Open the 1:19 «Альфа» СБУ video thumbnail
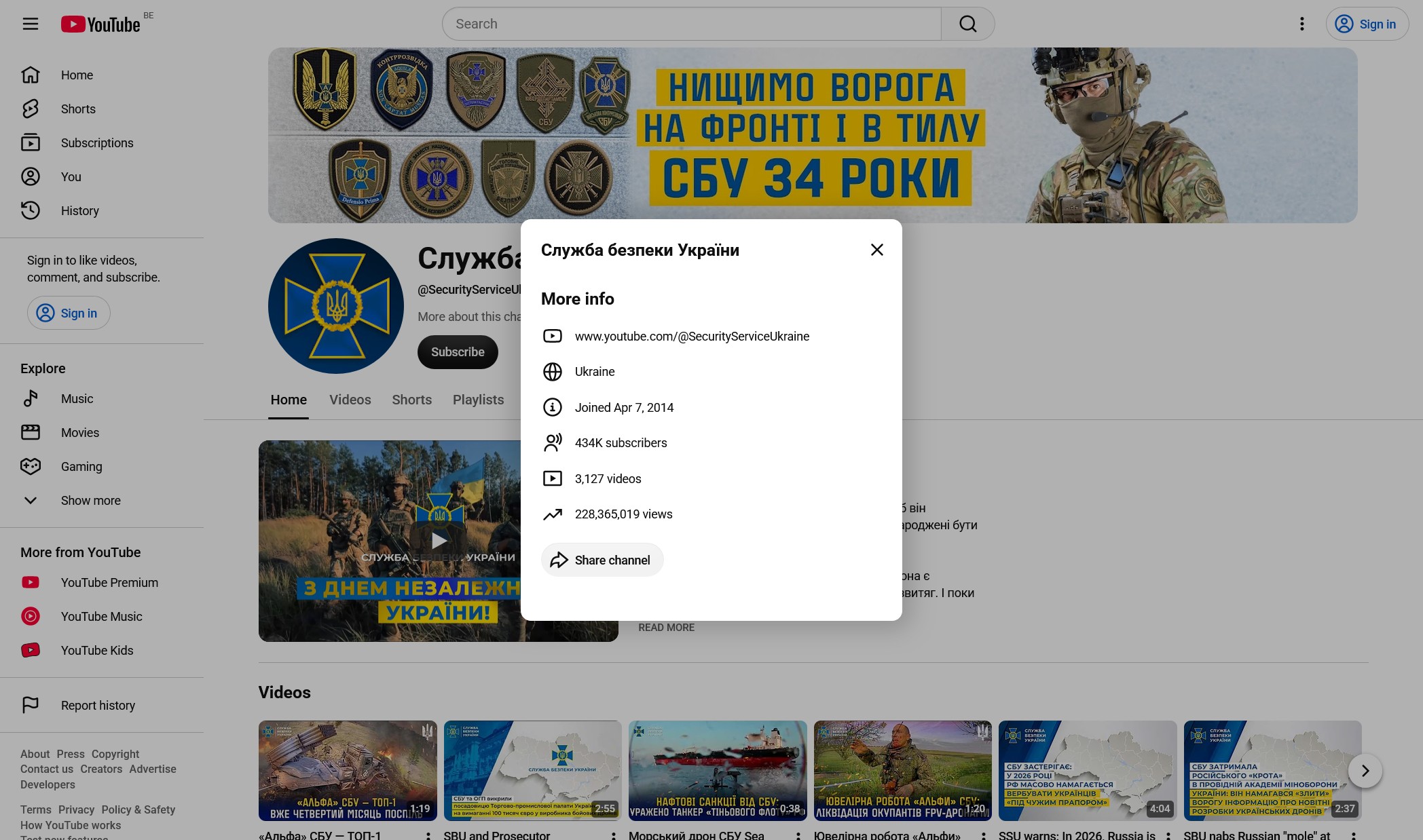Screen dimensions: 1423x840 point(348,771)
